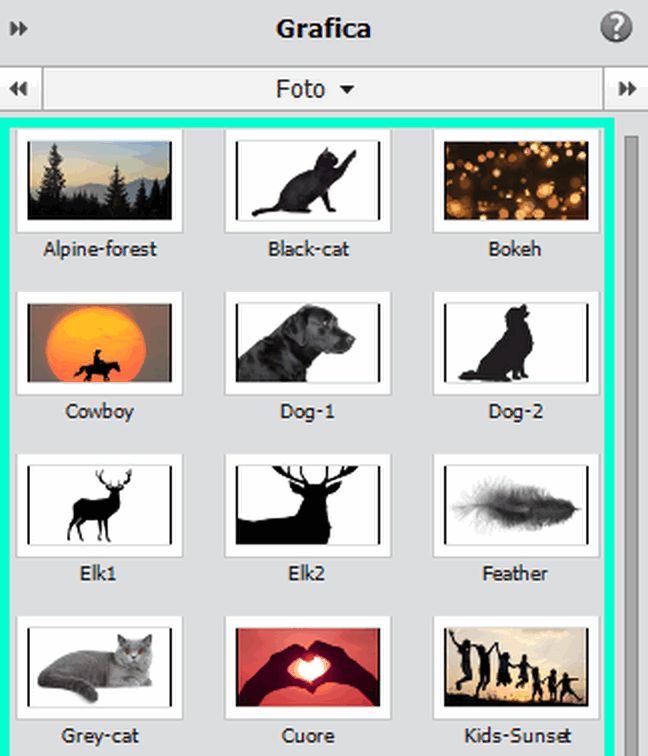The height and width of the screenshot is (756, 648).
Task: Click the Dog-2 label text
Action: tap(516, 412)
